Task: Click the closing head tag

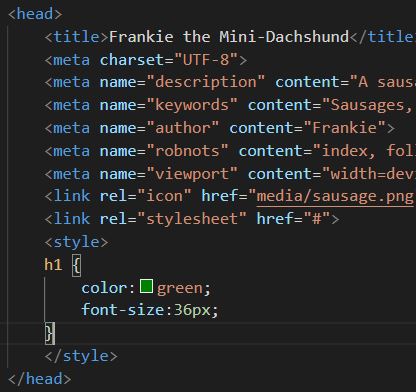Action: coord(39,379)
